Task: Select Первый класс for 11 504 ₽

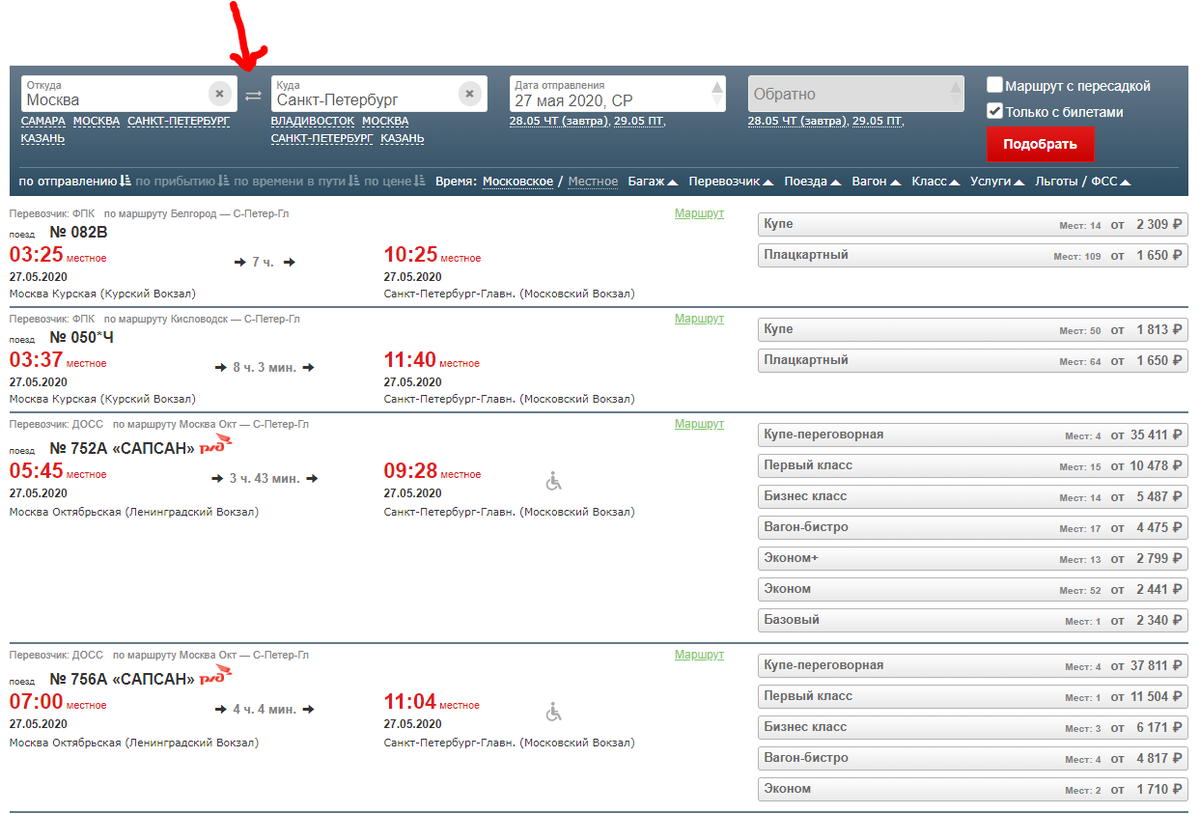Action: coord(973,697)
